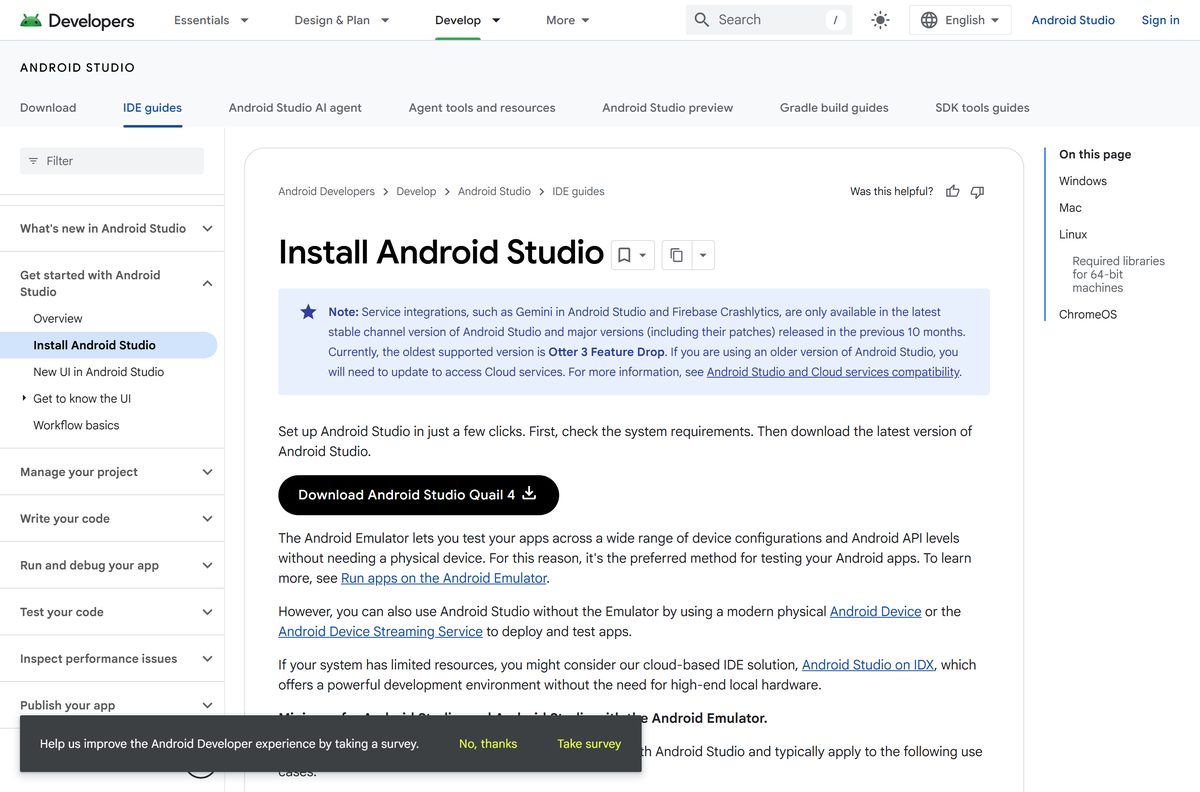Jump to Windows section in page outline
This screenshot has height=792, width=1200.
pos(1083,181)
